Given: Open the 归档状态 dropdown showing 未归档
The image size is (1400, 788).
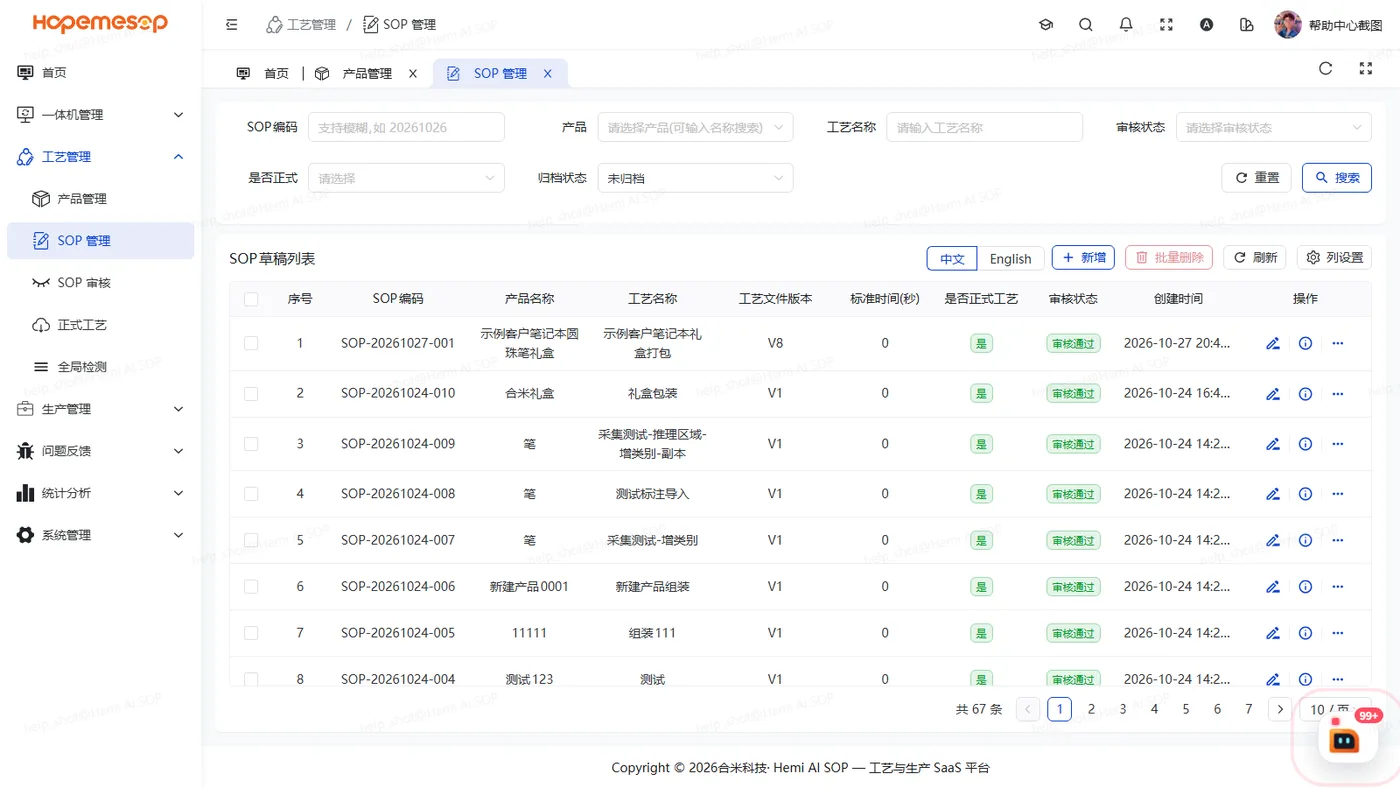Looking at the screenshot, I should click(x=695, y=178).
